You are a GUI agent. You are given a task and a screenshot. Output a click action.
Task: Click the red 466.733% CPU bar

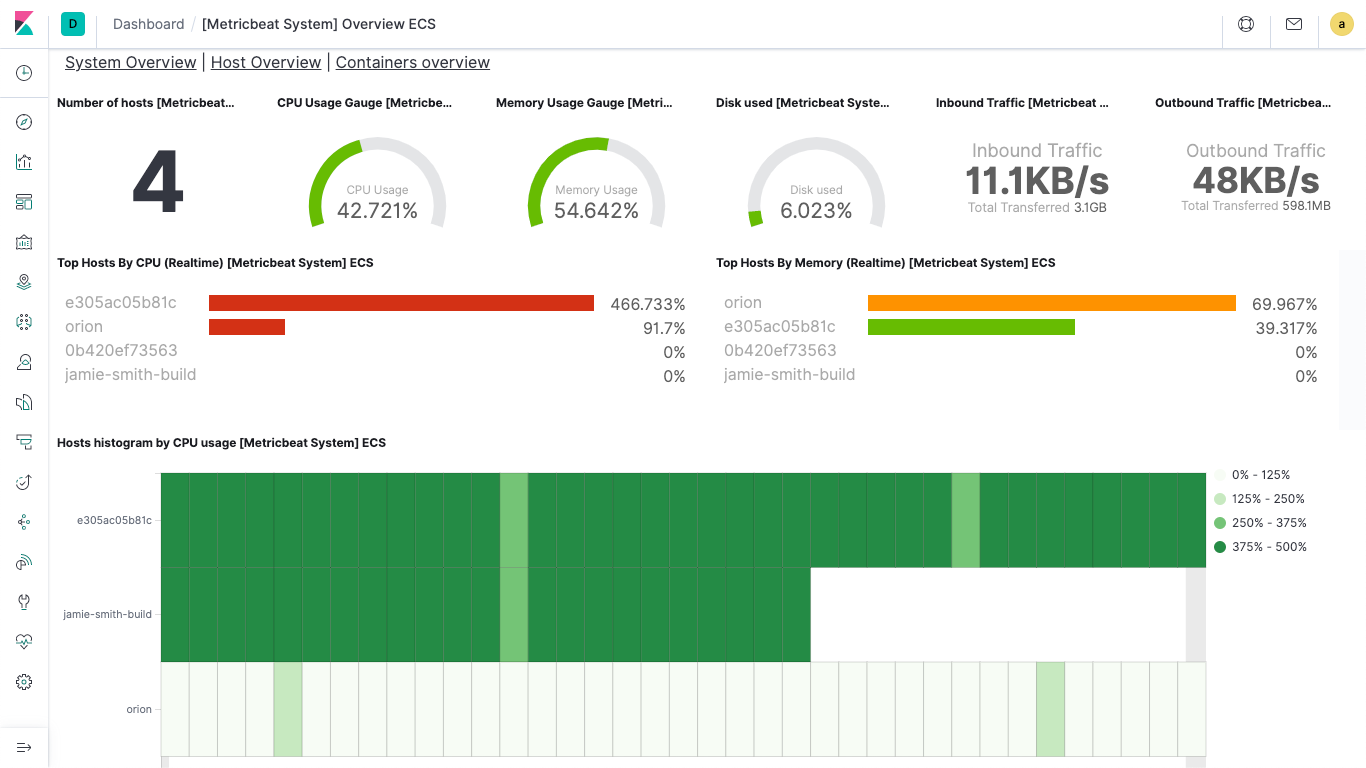coord(401,303)
